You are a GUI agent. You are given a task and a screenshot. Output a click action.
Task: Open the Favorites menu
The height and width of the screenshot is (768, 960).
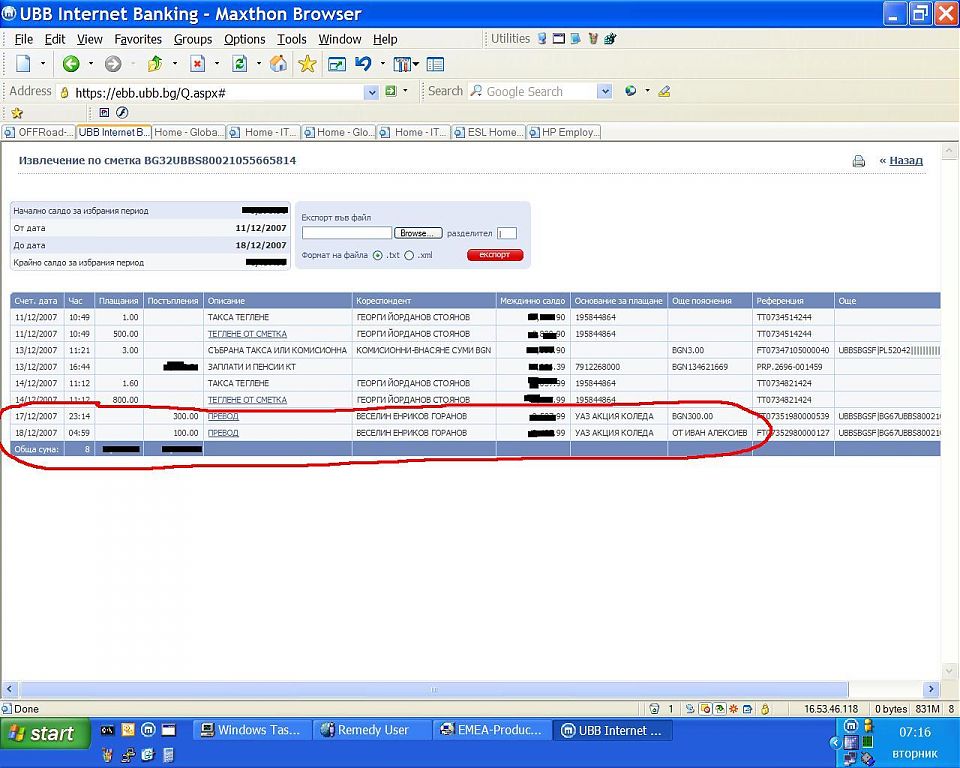click(138, 39)
